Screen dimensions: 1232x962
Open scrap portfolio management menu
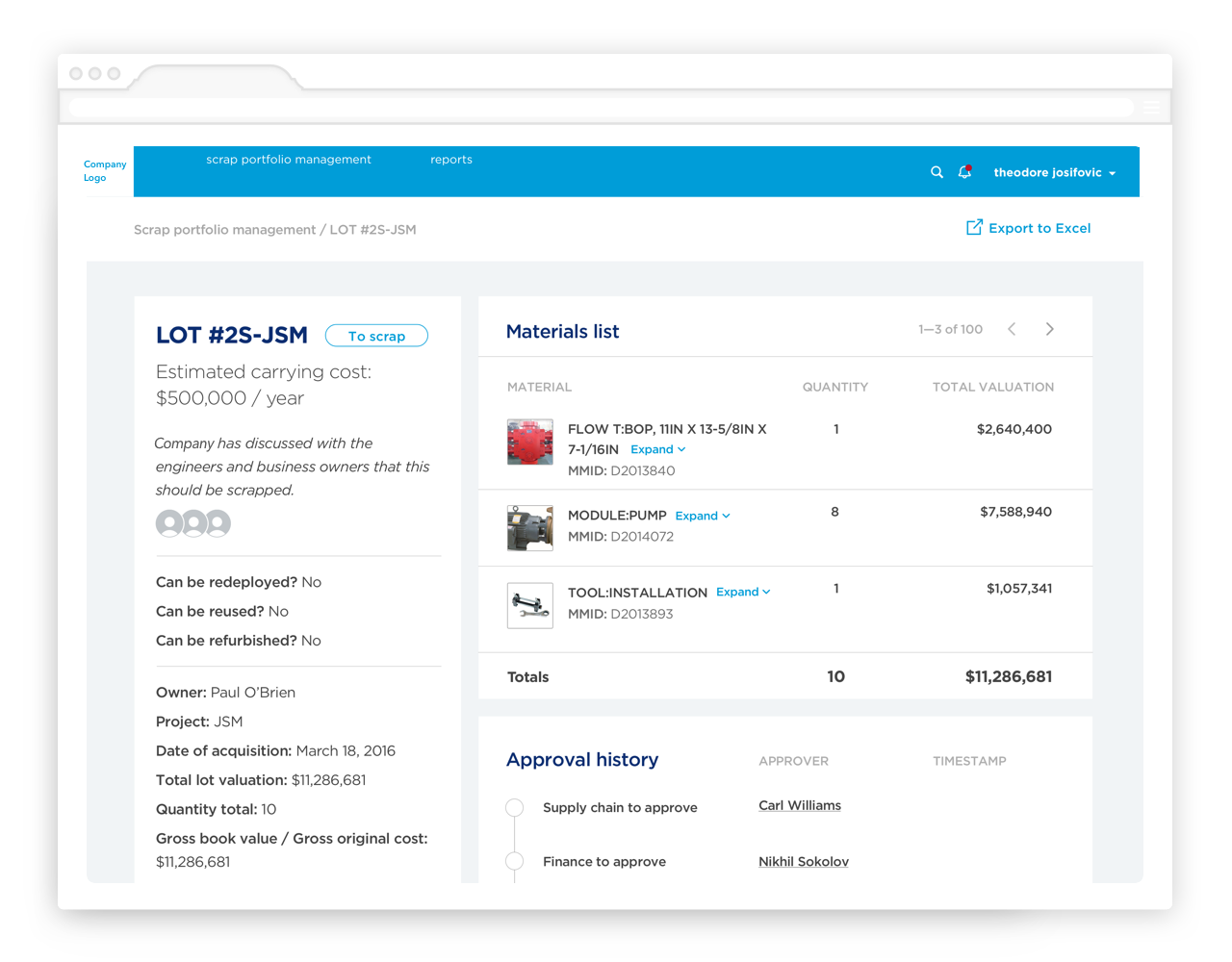[289, 160]
